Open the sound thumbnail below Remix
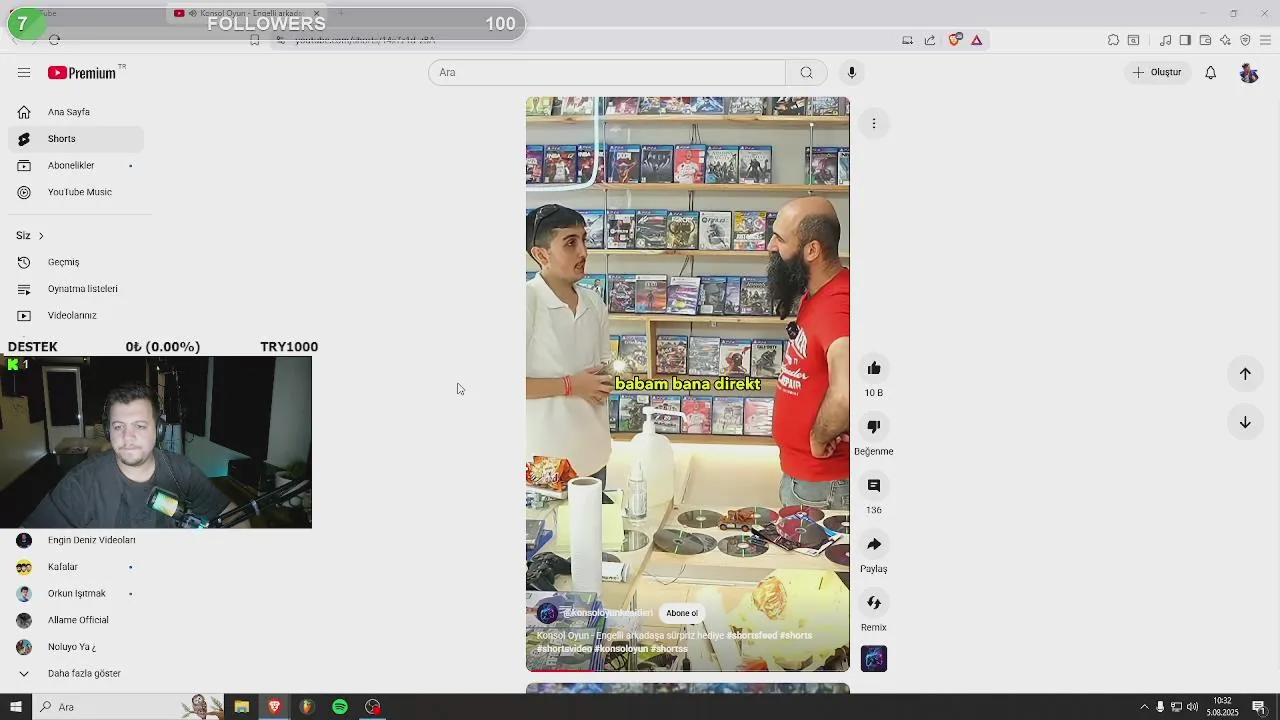The height and width of the screenshot is (720, 1280). 874,659
